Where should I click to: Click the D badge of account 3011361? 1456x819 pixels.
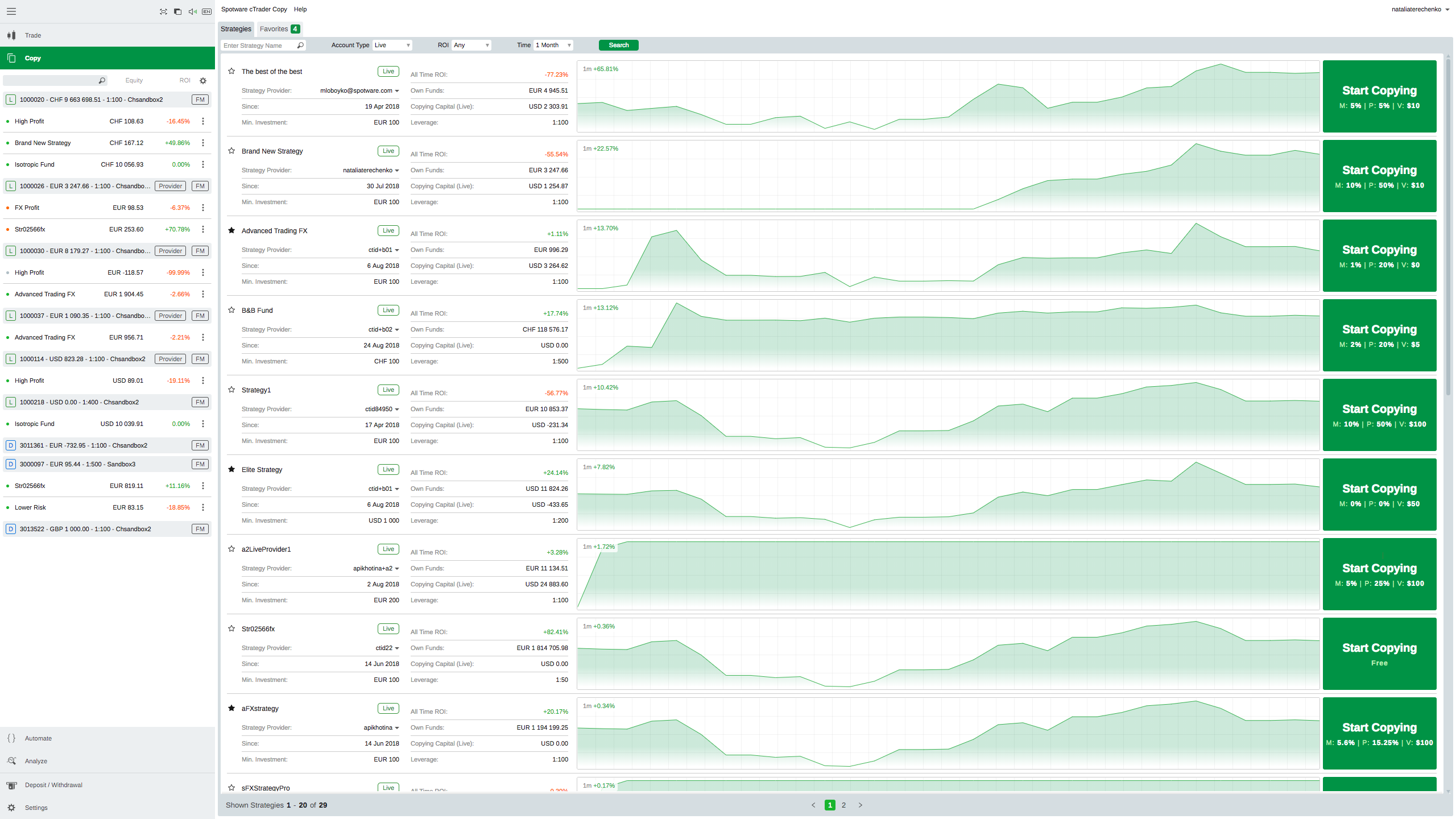11,445
